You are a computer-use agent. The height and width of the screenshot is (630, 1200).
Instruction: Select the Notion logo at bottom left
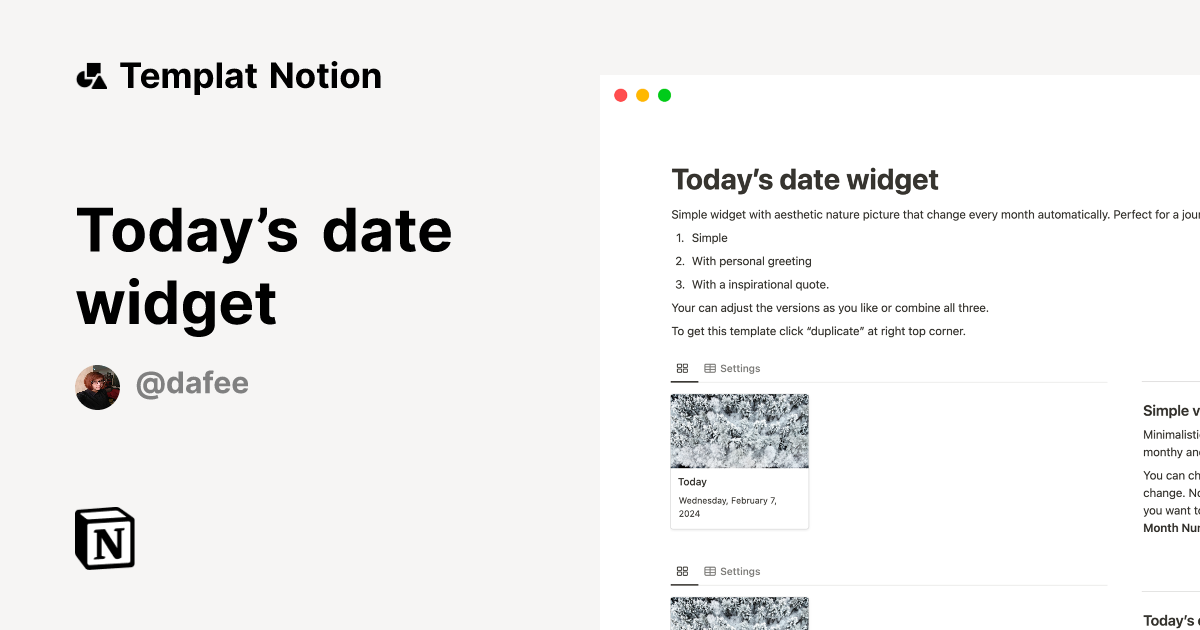[x=105, y=539]
